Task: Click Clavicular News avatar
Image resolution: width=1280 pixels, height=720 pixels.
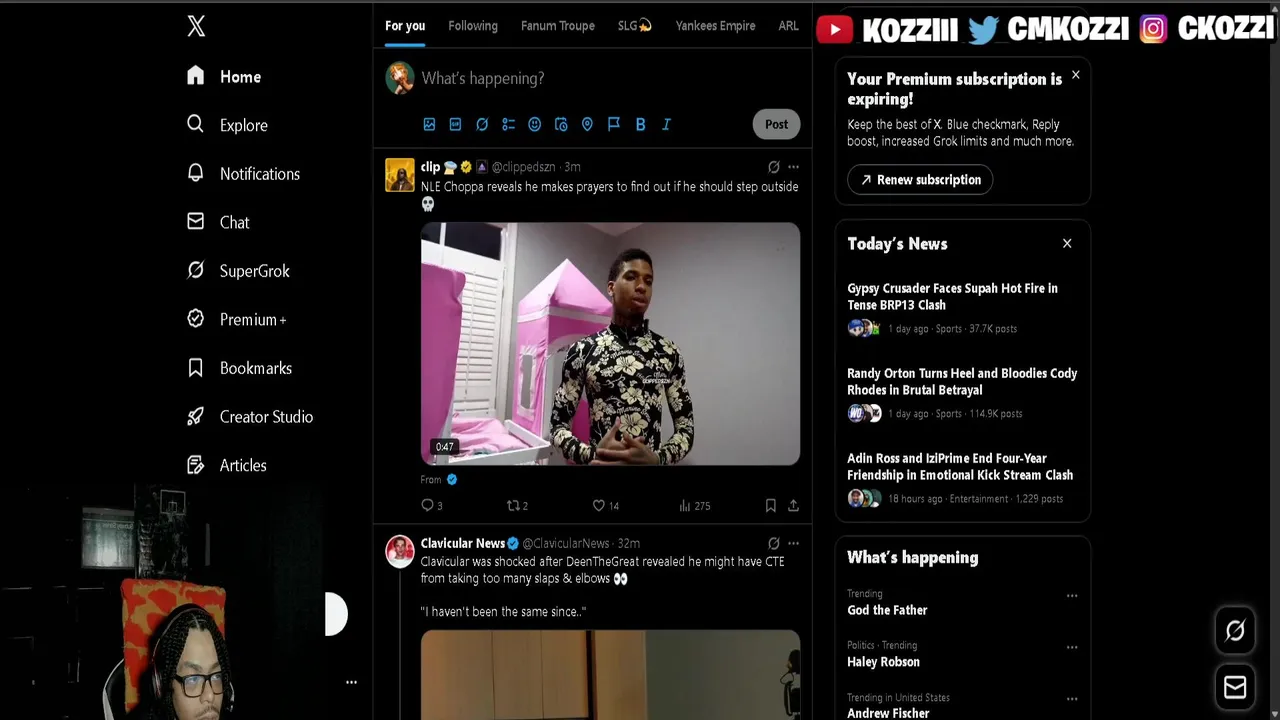Action: click(400, 551)
